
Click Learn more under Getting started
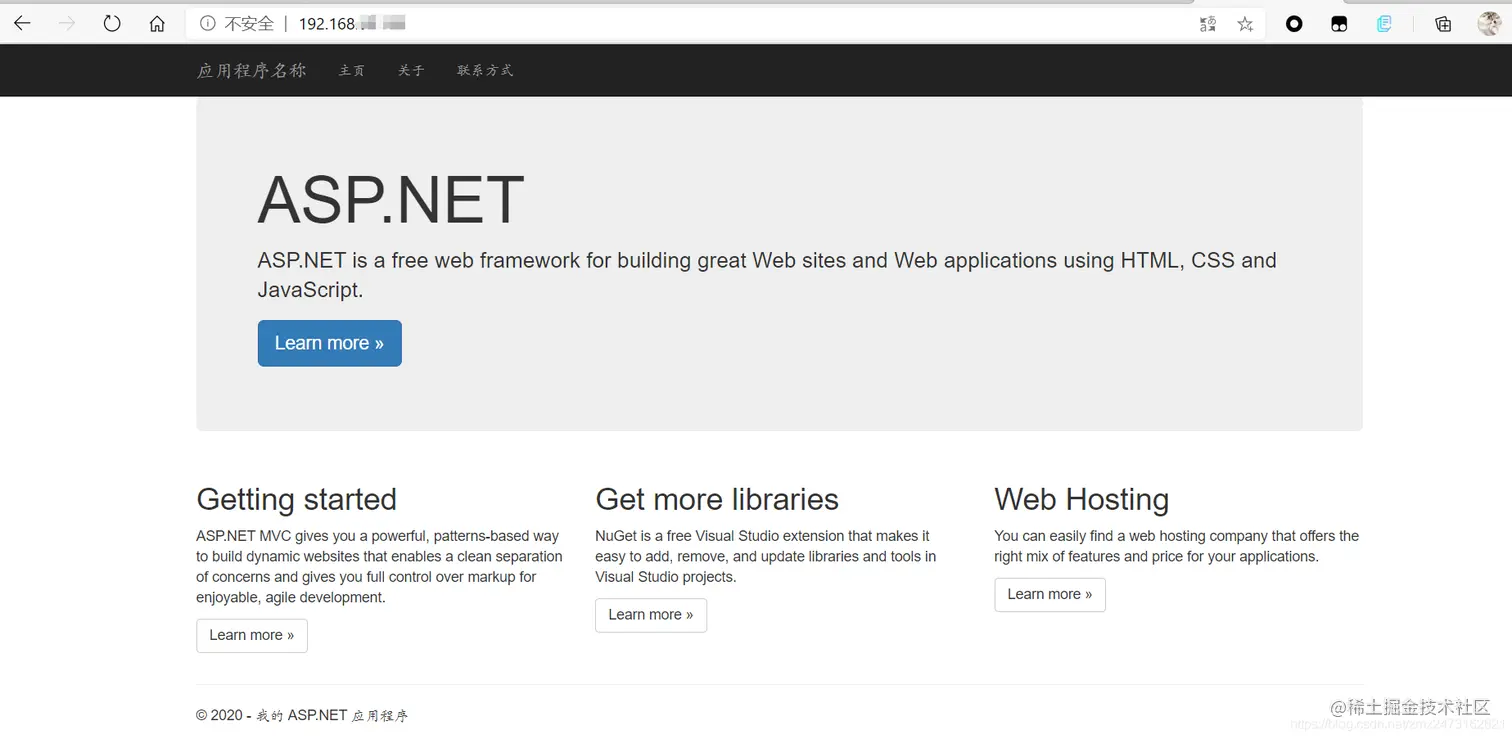pos(252,635)
